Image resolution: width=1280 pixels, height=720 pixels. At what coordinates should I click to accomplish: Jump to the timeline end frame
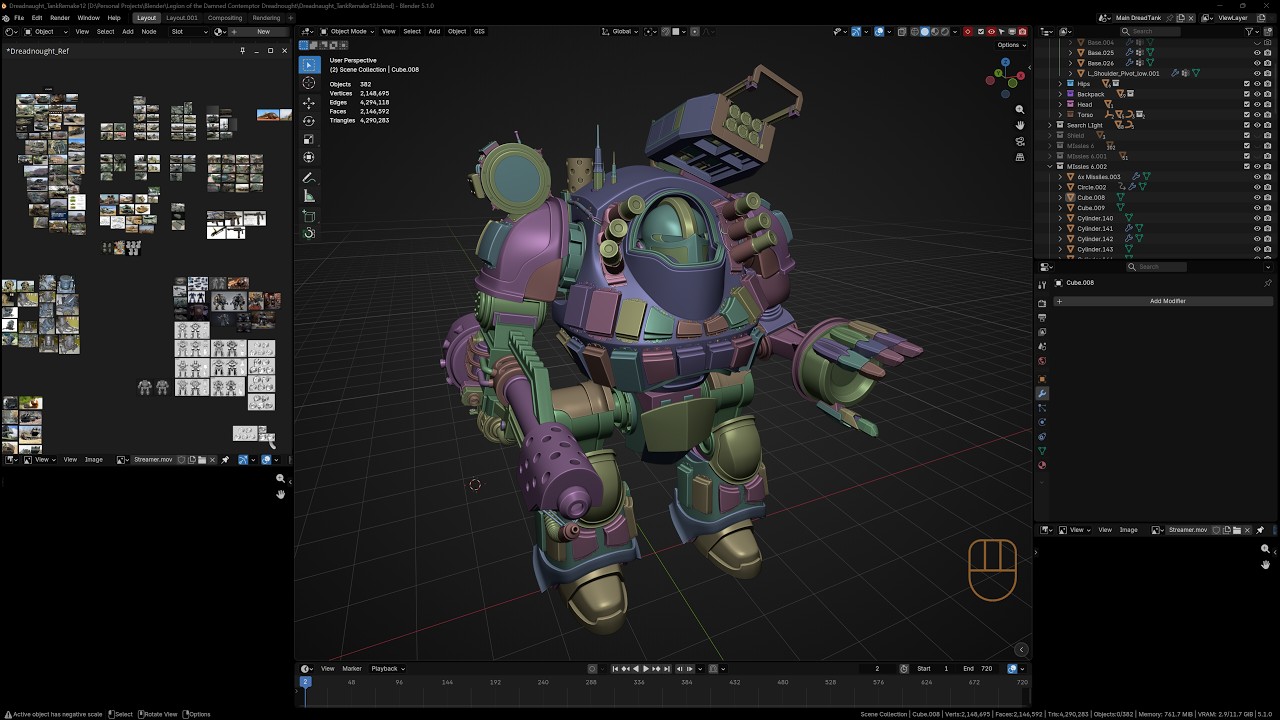pyautogui.click(x=665, y=668)
